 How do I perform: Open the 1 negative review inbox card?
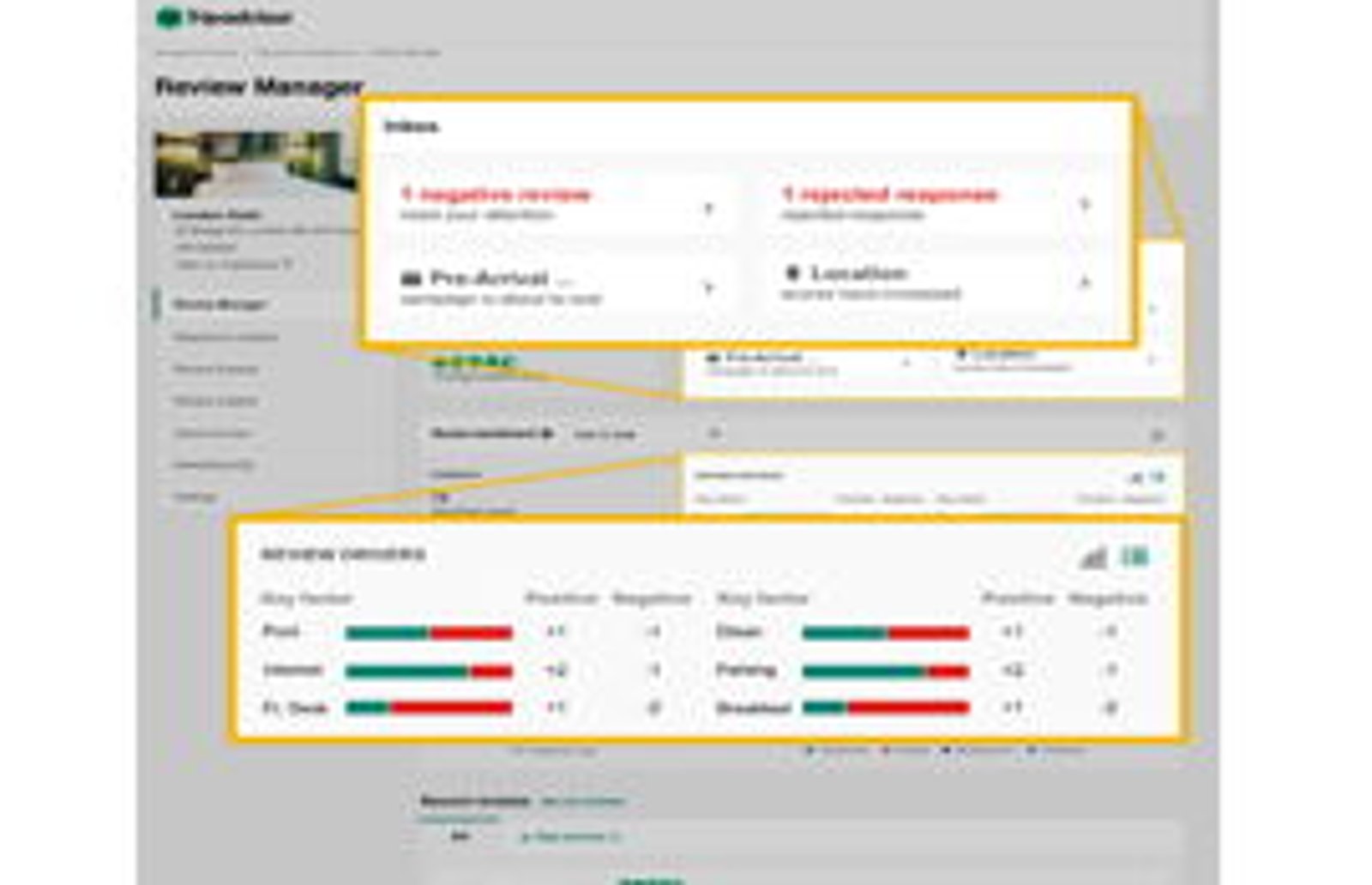point(561,204)
